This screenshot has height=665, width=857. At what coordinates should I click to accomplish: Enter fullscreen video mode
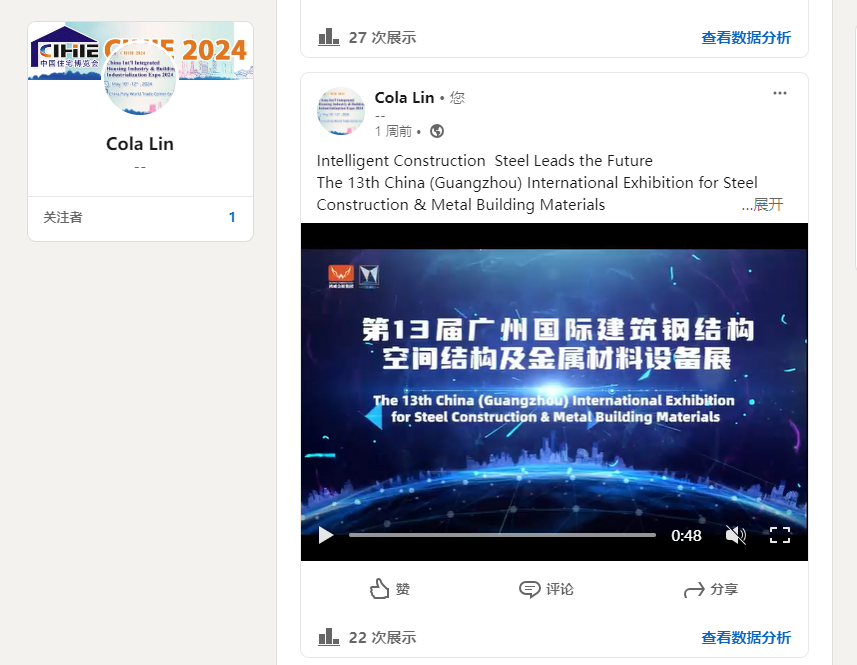click(x=780, y=535)
